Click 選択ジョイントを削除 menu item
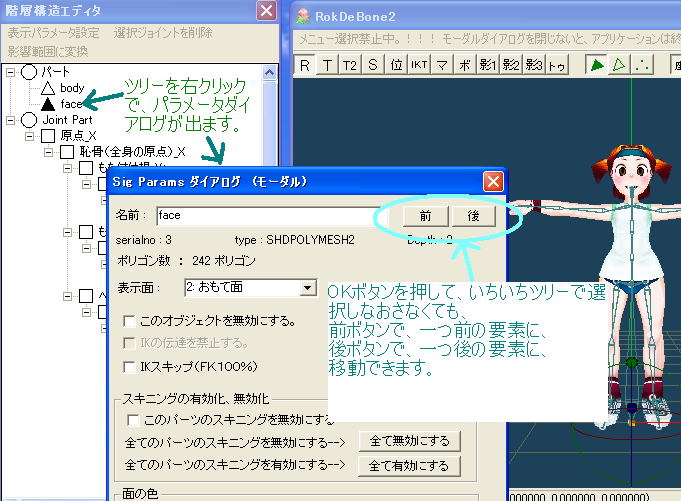 163,33
